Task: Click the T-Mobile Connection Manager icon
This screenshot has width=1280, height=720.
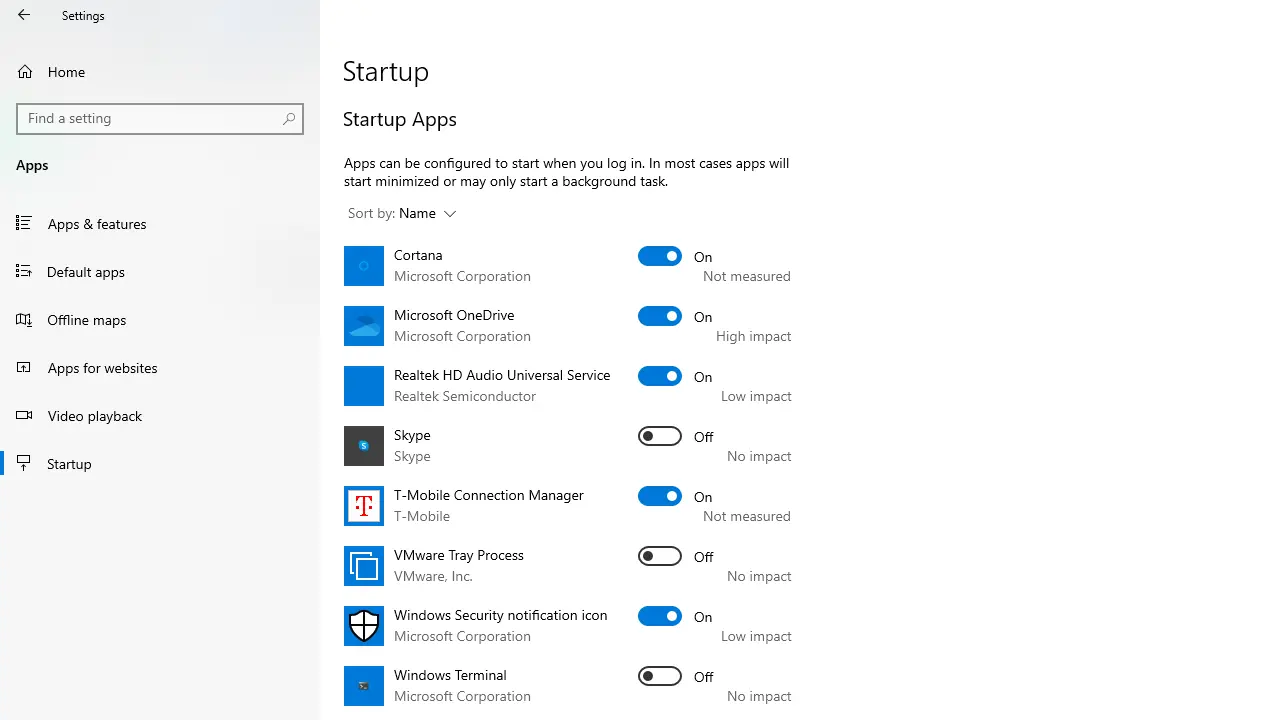Action: [364, 506]
